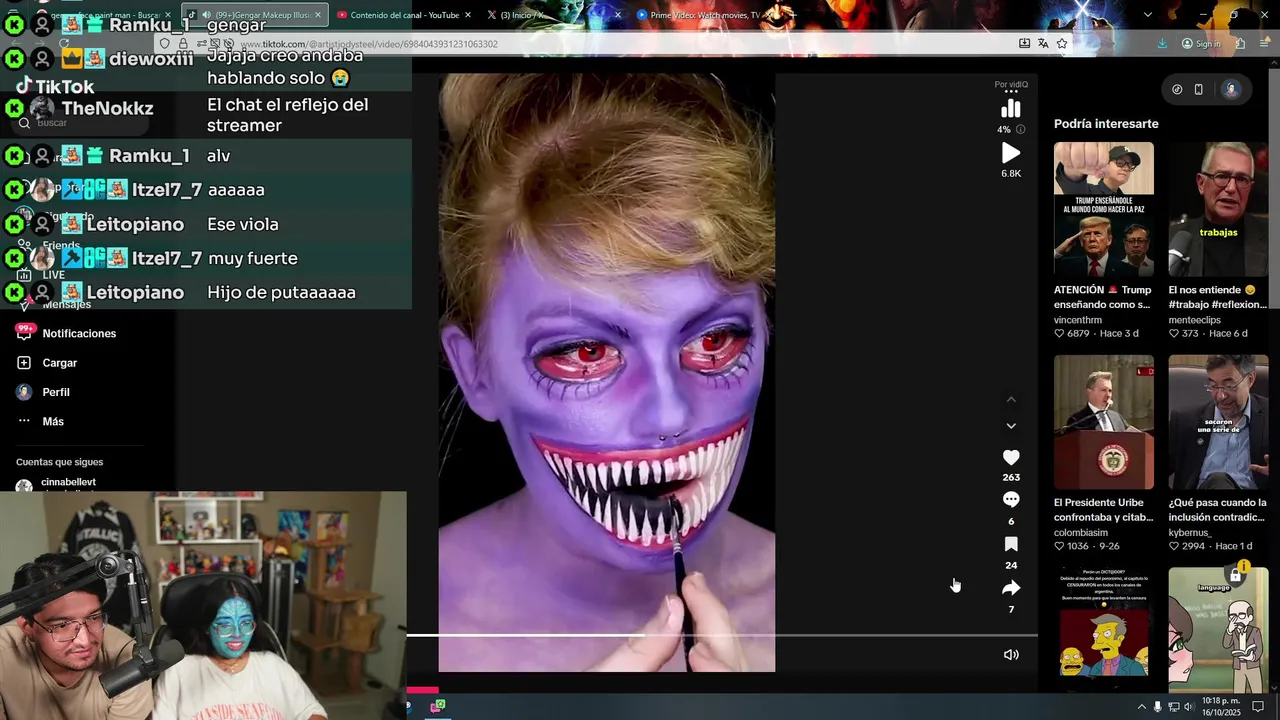Click the 'Podría interesarte' heading
1280x720 pixels.
[1106, 124]
